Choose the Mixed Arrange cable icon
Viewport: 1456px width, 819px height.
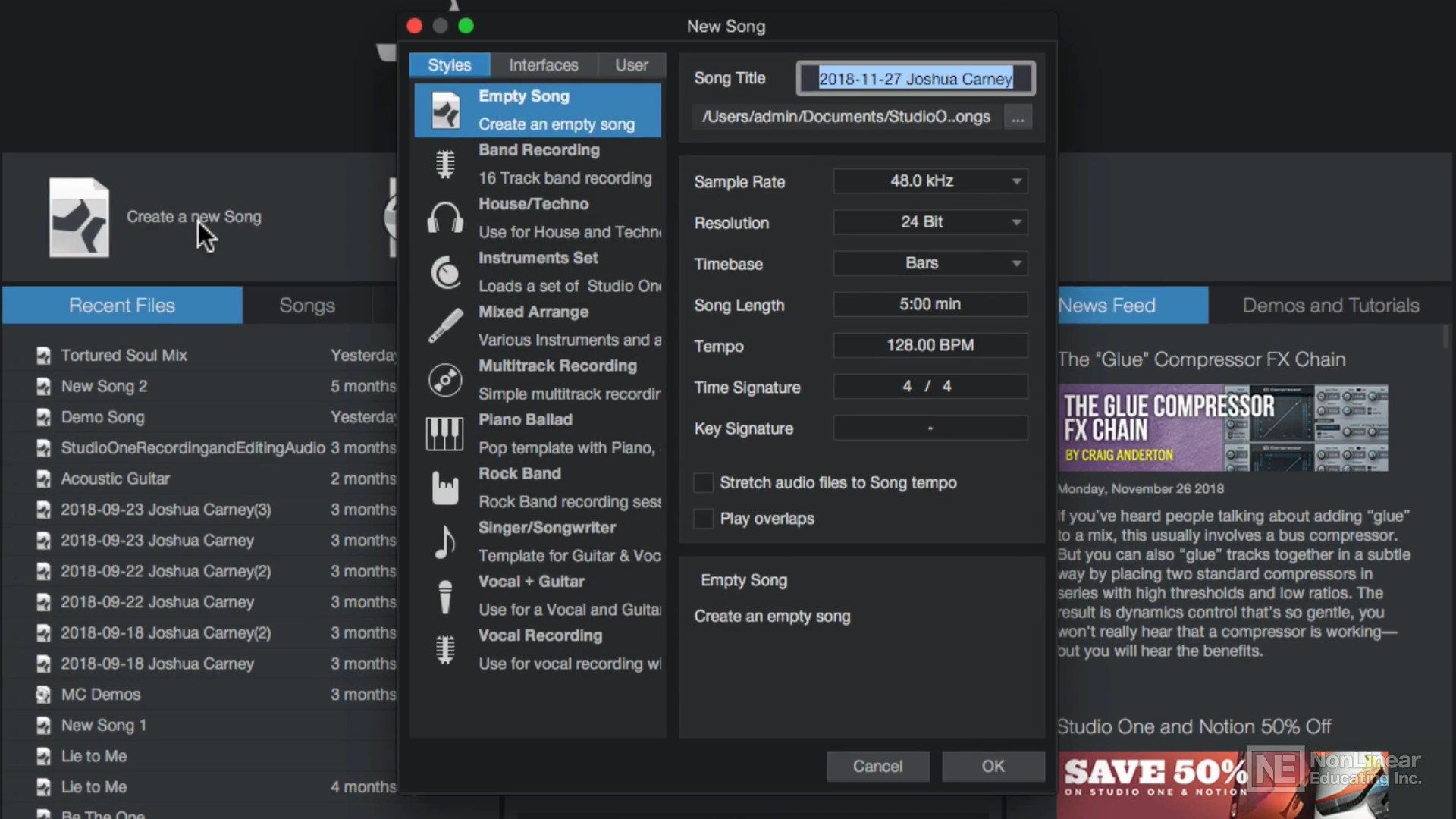tap(445, 326)
